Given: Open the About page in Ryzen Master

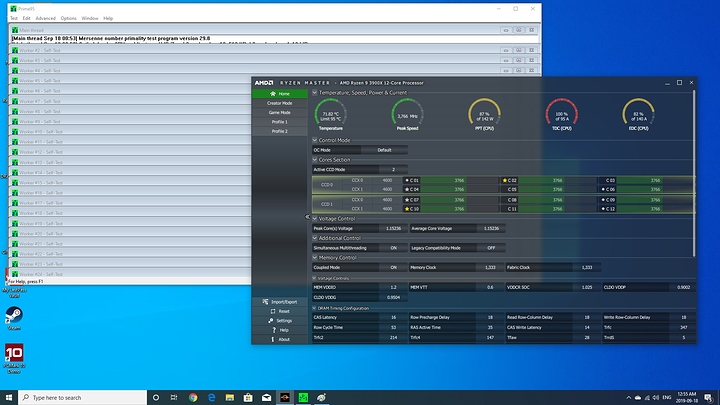Looking at the screenshot, I should 280,339.
